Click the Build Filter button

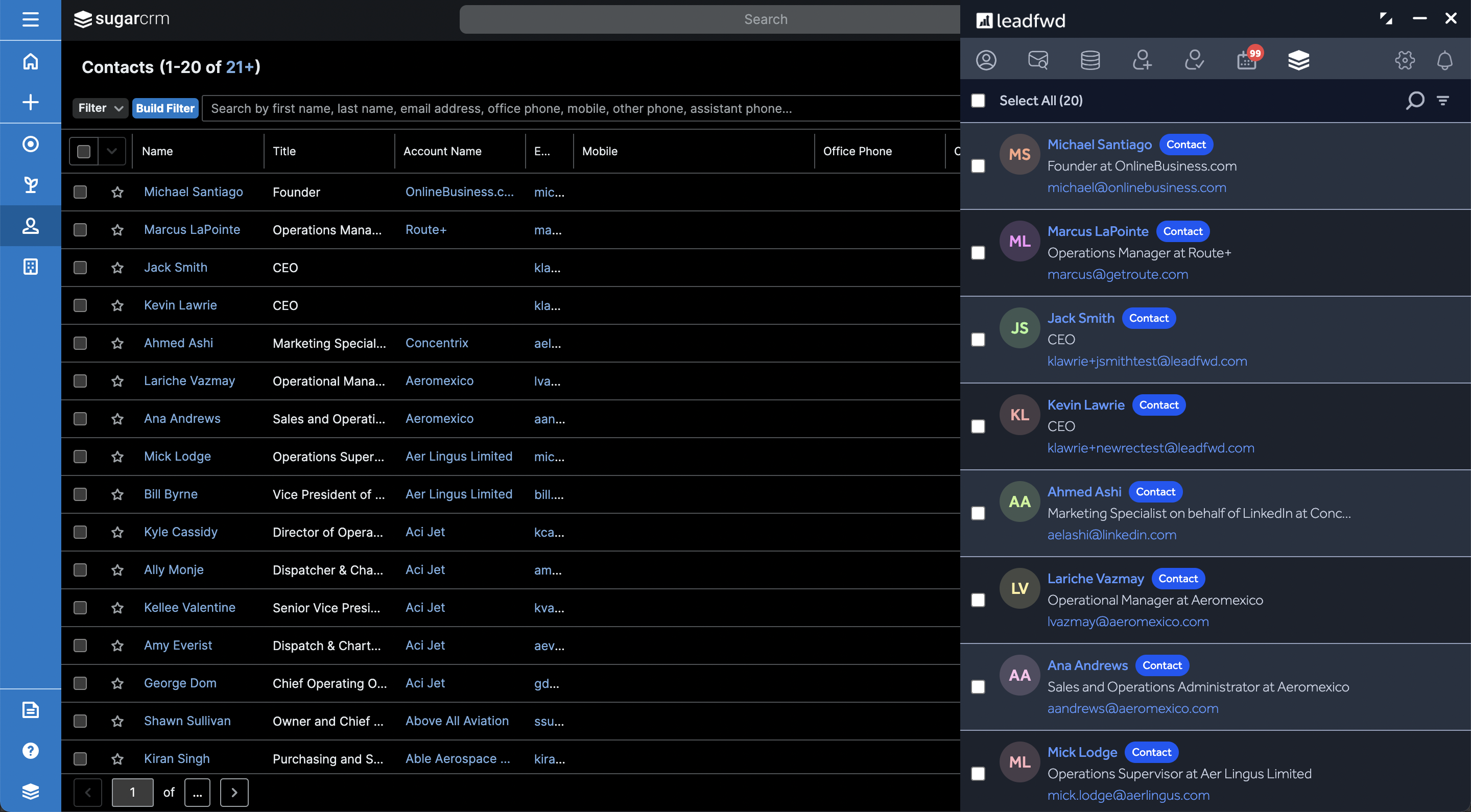click(165, 108)
